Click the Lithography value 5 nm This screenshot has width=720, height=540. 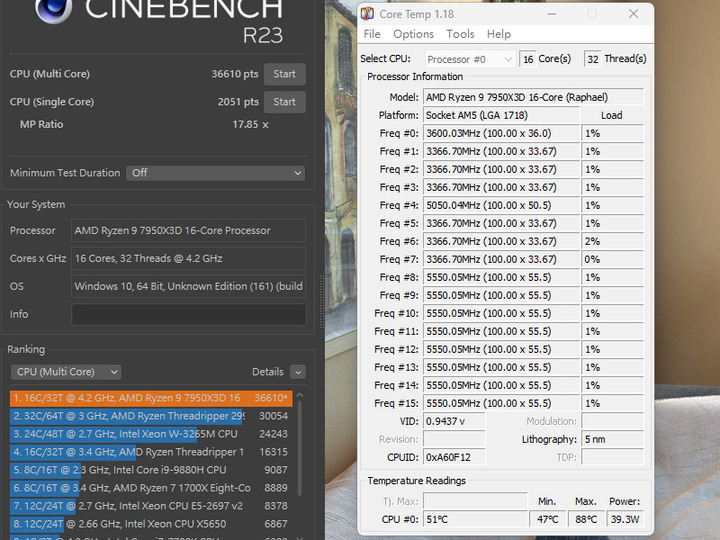[613, 439]
